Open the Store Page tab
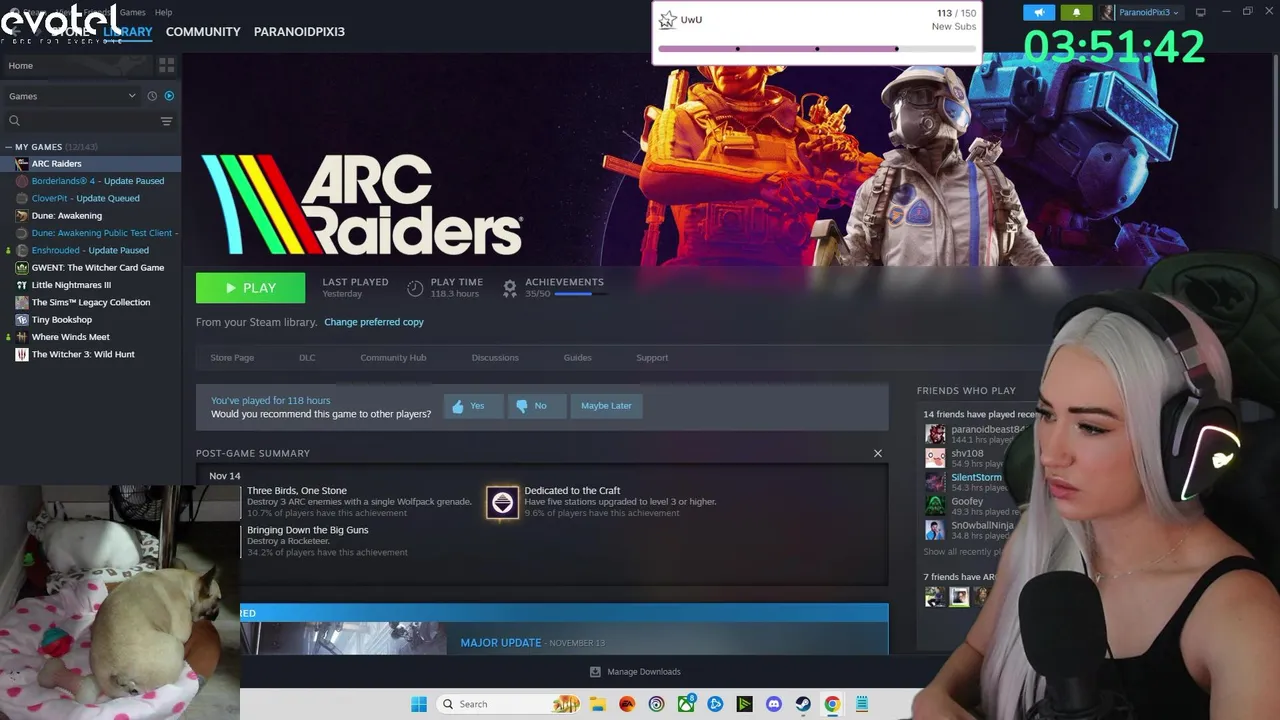The image size is (1280, 720). click(x=232, y=357)
